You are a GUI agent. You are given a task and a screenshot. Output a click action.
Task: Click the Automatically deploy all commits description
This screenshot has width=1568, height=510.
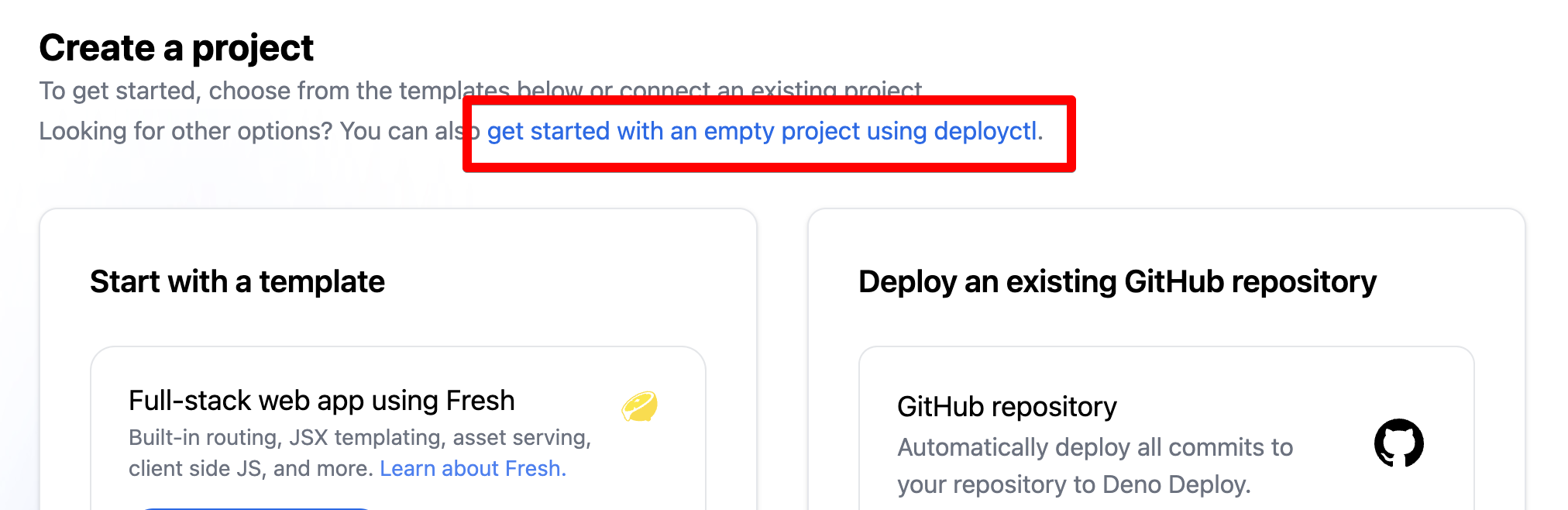pos(1095,447)
